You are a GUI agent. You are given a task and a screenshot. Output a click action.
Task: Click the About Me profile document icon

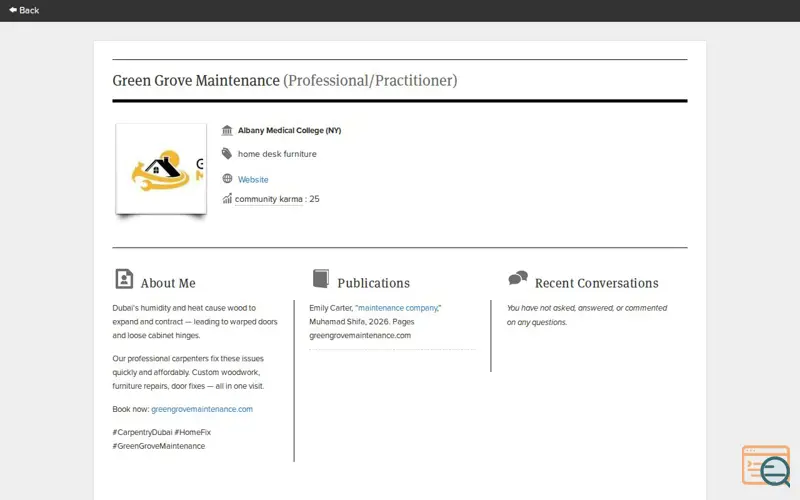coord(124,279)
